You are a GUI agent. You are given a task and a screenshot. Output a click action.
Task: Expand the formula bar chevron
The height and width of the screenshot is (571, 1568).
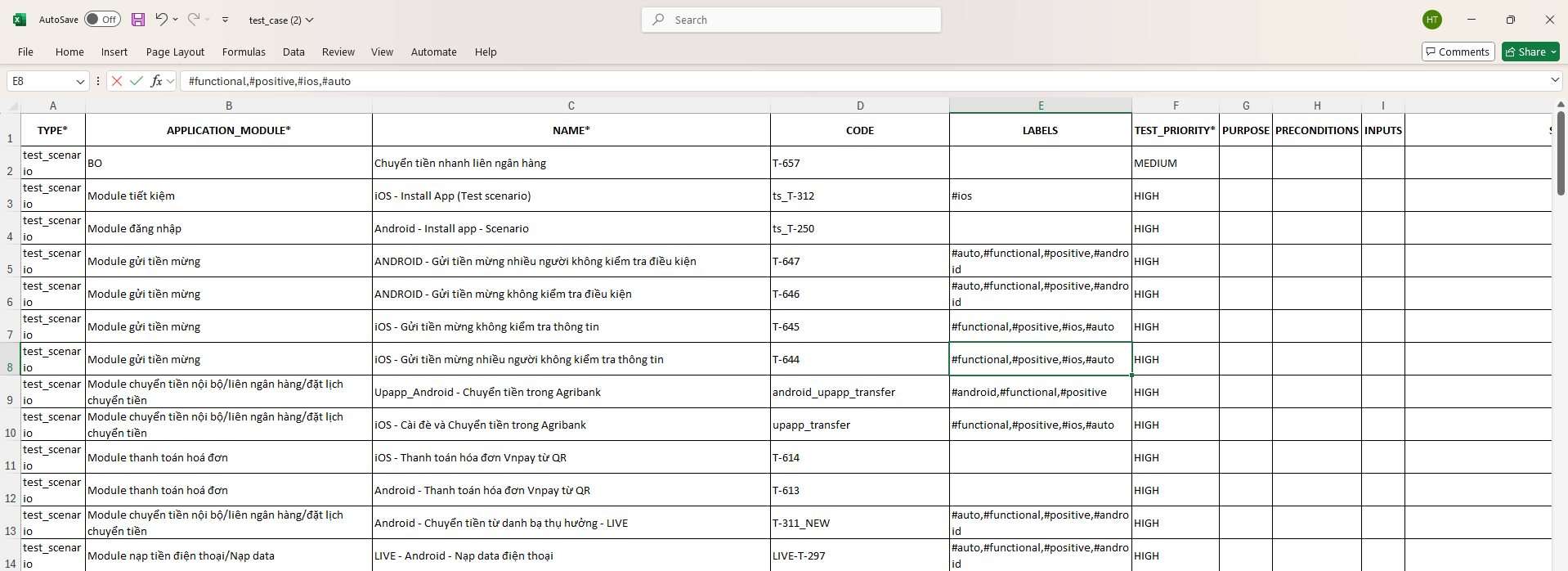tap(1554, 80)
